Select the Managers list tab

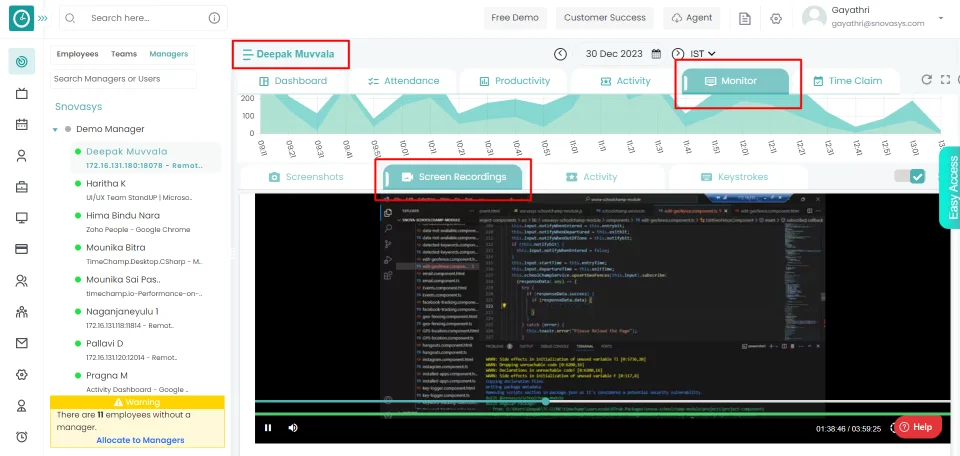pos(168,54)
